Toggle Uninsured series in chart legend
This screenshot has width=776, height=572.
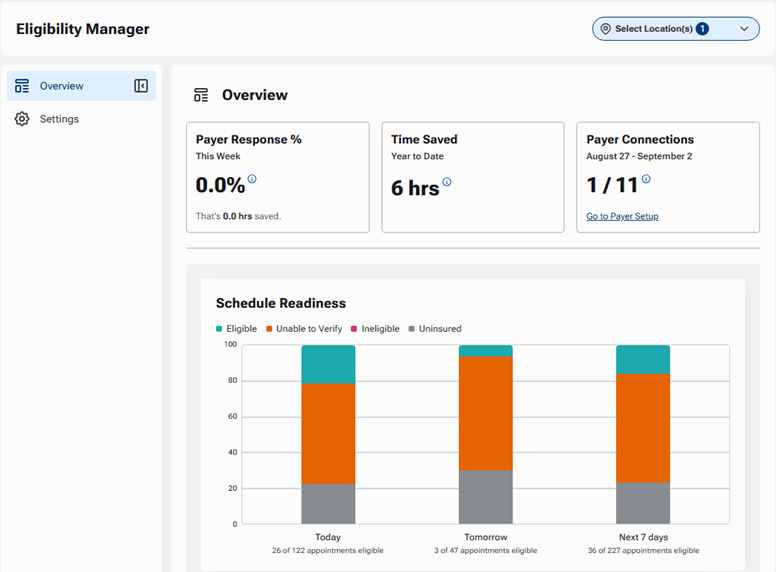pyautogui.click(x=435, y=329)
